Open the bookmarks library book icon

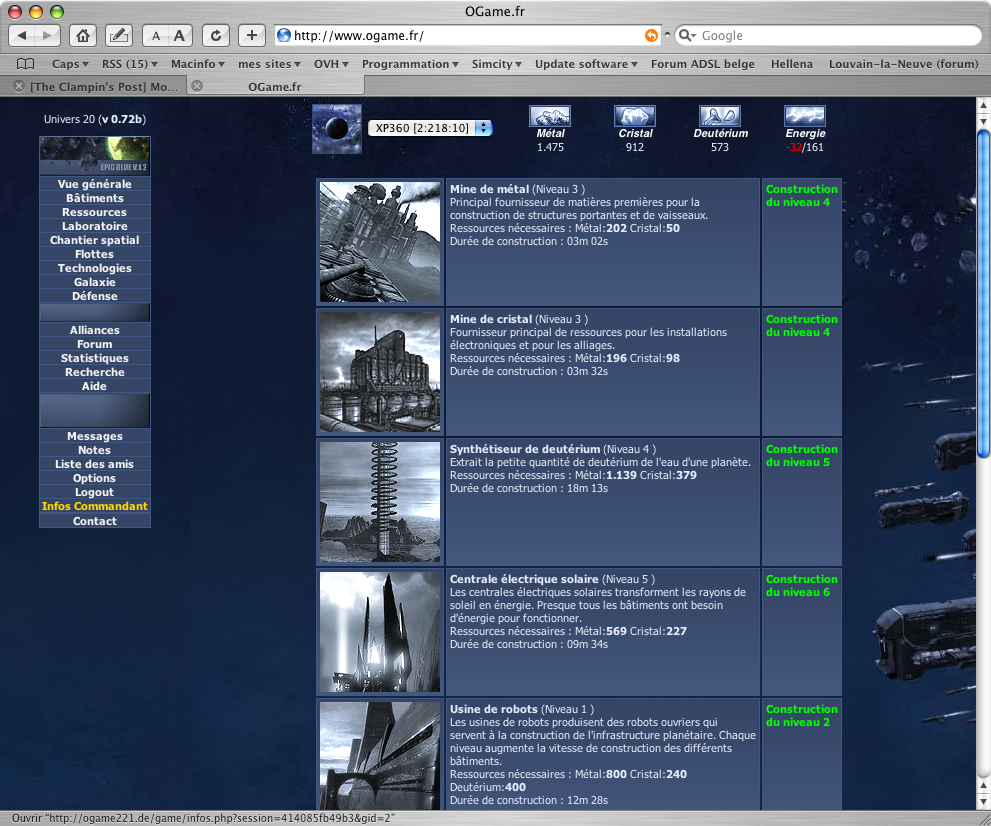25,64
